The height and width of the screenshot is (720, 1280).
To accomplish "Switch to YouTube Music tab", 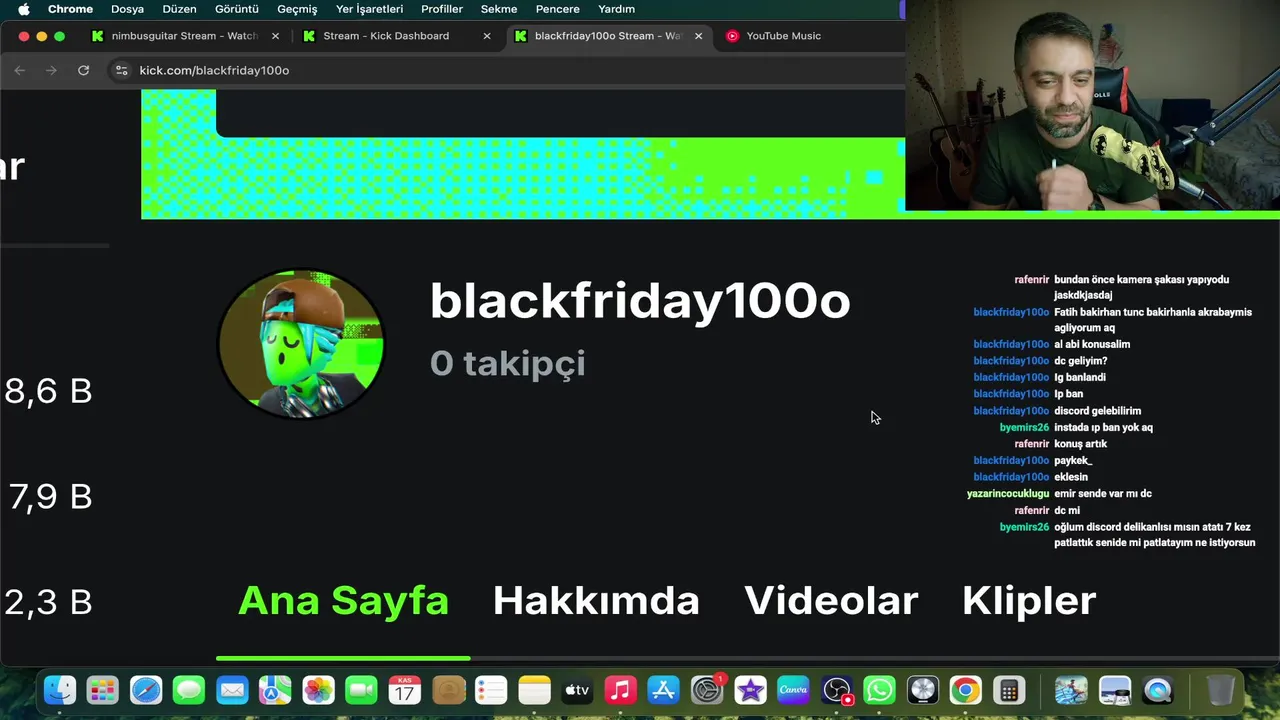I will pyautogui.click(x=783, y=36).
